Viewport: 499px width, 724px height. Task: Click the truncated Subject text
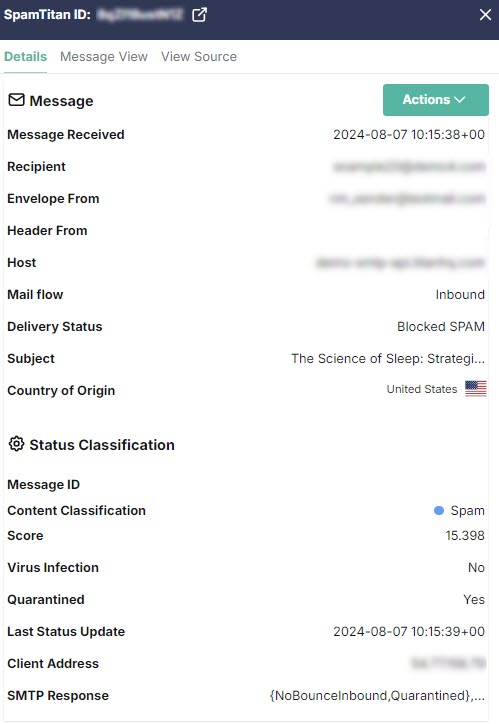tap(388, 358)
